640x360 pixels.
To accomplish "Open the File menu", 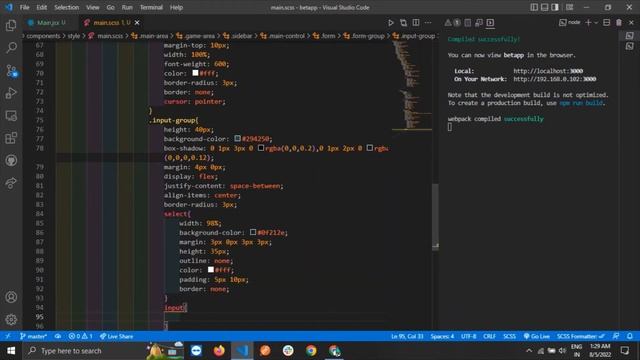I will pyautogui.click(x=24, y=7).
